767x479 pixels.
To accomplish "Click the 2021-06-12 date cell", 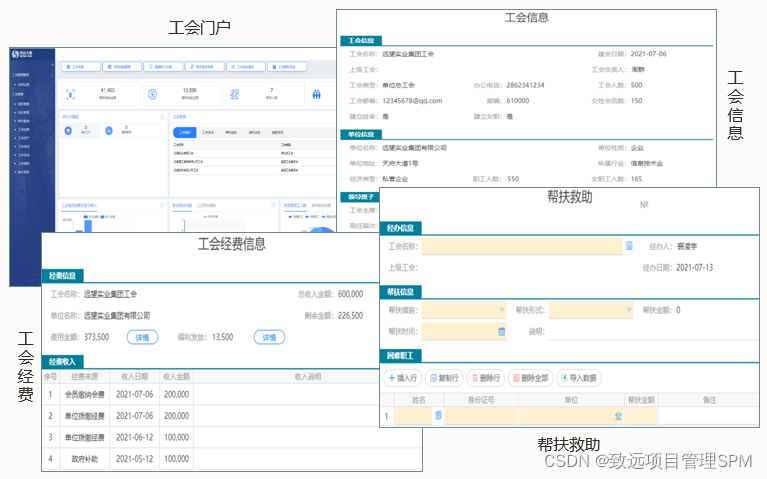I will pyautogui.click(x=135, y=437).
